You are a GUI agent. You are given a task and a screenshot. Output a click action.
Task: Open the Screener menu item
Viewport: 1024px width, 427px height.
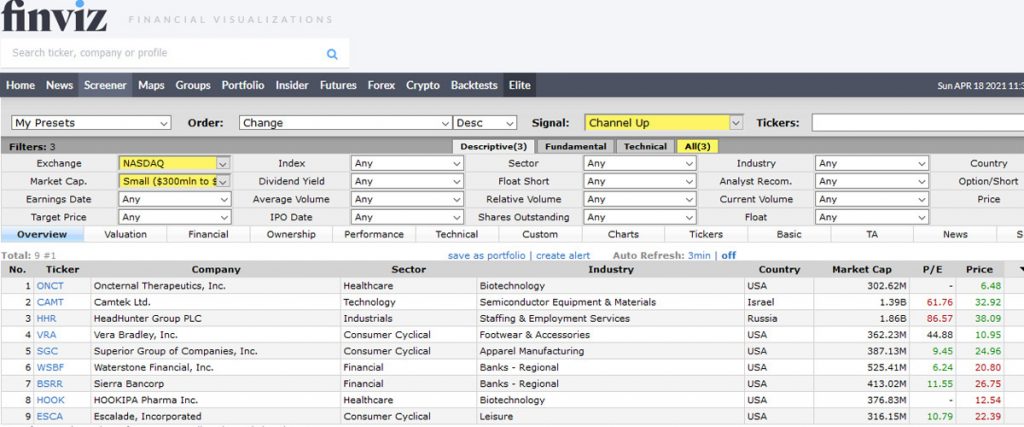coord(105,86)
